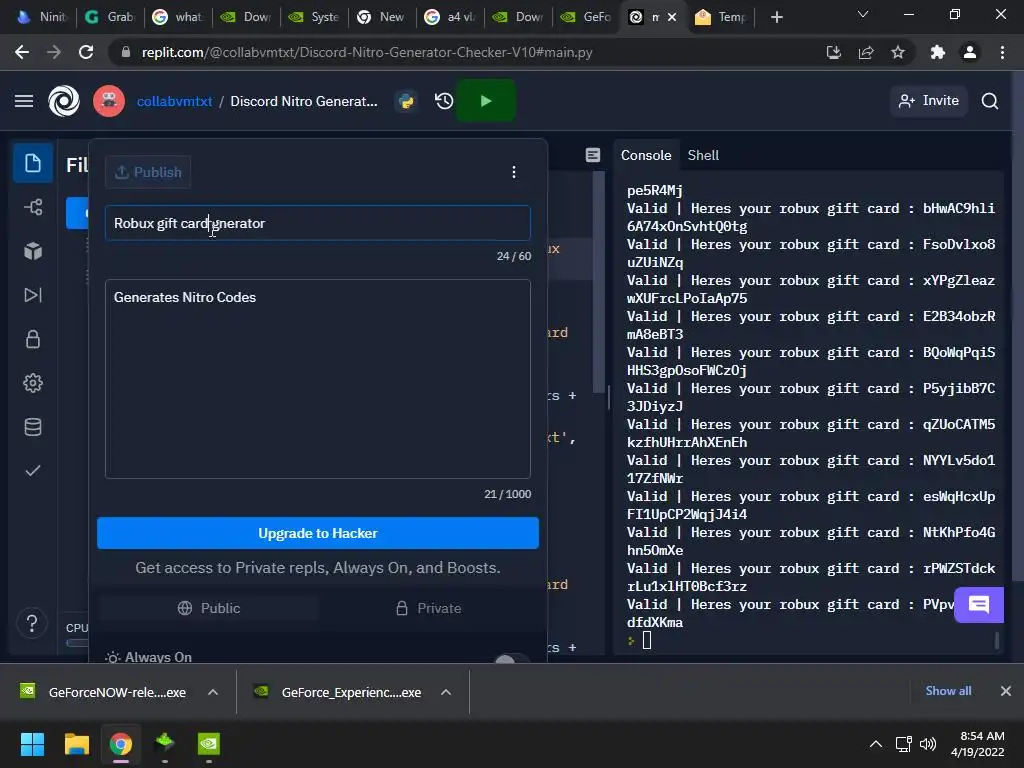Image resolution: width=1024 pixels, height=768 pixels.
Task: Click the markdown panel icon beside the Console
Action: (593, 155)
